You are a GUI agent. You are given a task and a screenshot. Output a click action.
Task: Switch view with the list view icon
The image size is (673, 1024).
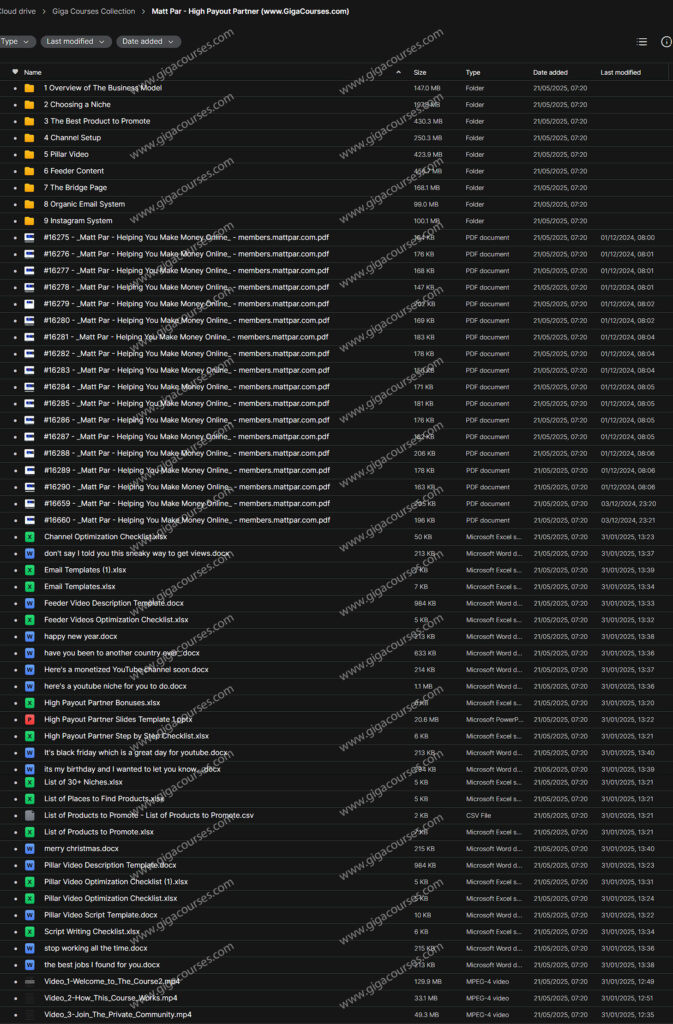point(642,42)
